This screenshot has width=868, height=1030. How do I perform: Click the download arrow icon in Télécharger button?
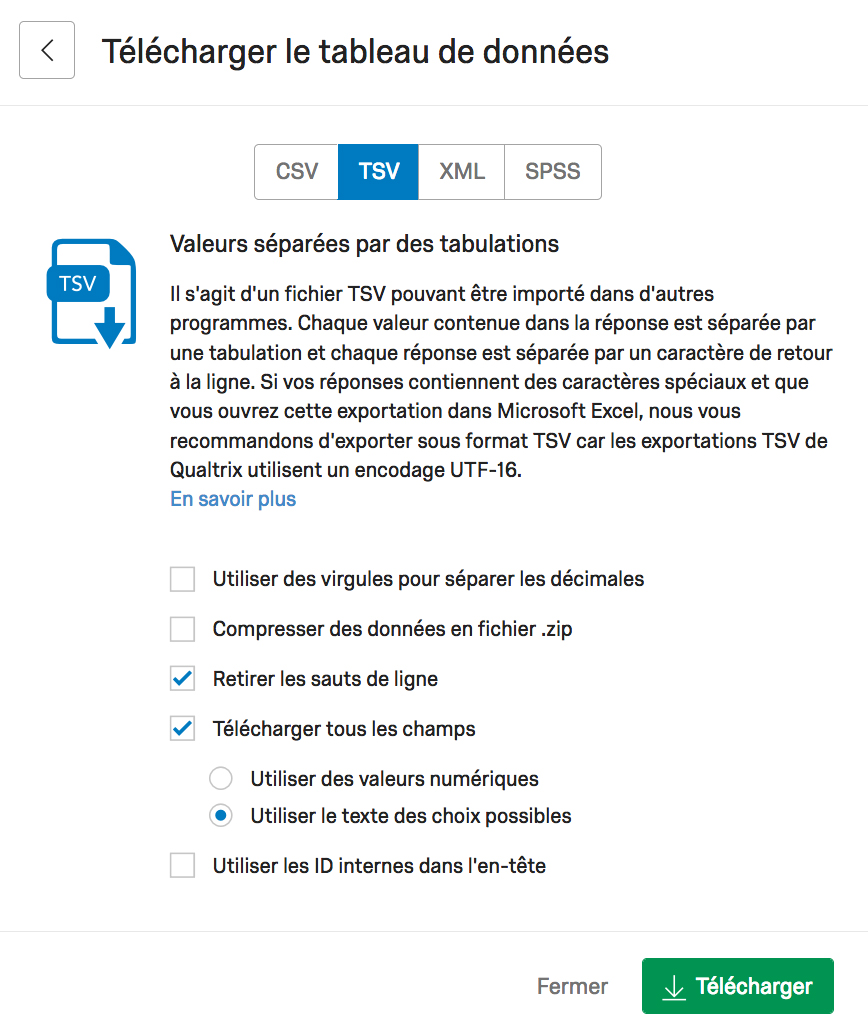tap(674, 987)
